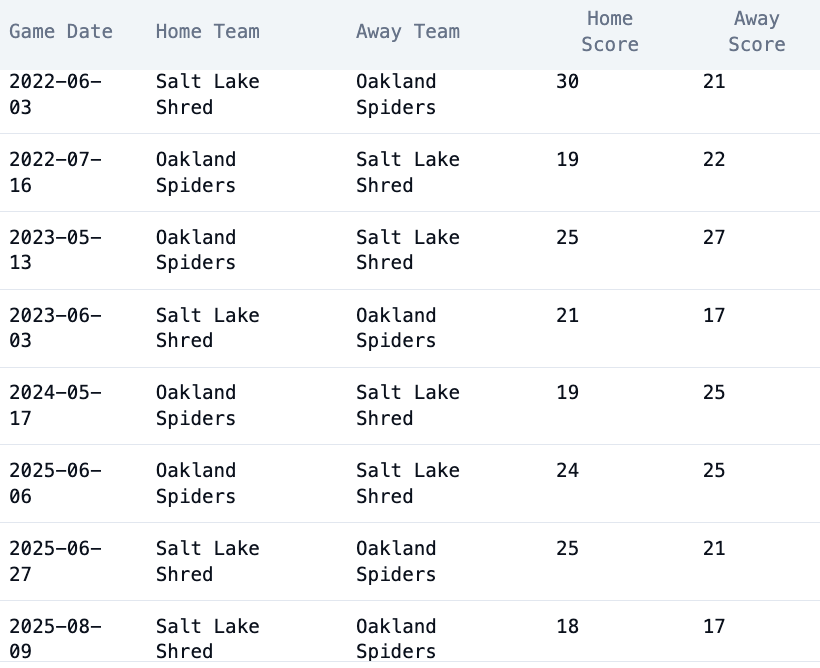This screenshot has height=668, width=820.
Task: Click the home score of 18
Action: 567,627
